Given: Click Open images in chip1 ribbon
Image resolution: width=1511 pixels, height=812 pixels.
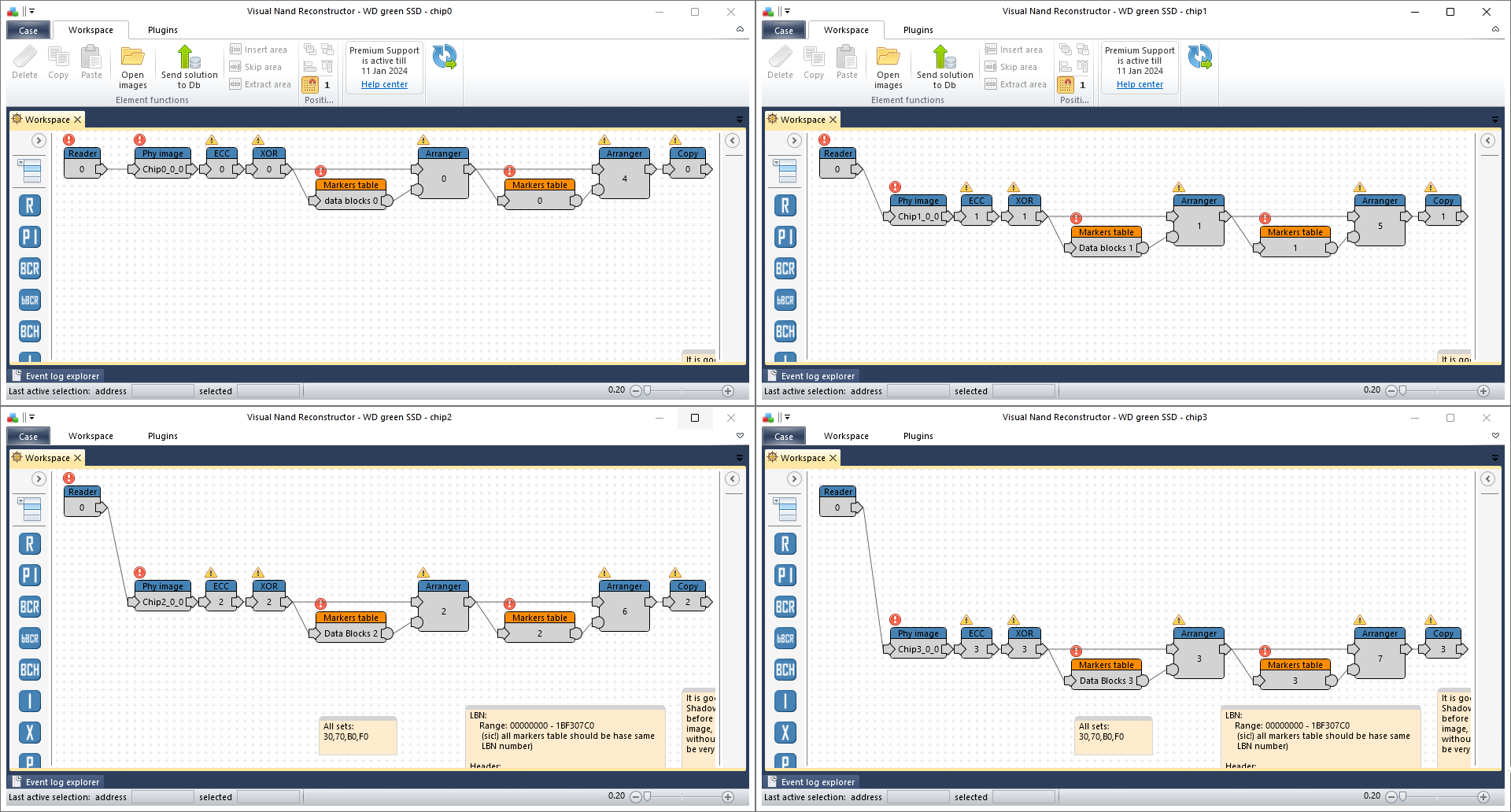Looking at the screenshot, I should (x=888, y=67).
